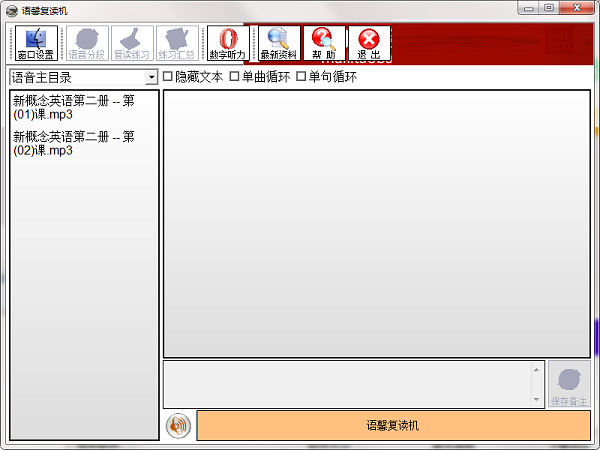Launch the 数字听力 number listening tool

(x=228, y=44)
